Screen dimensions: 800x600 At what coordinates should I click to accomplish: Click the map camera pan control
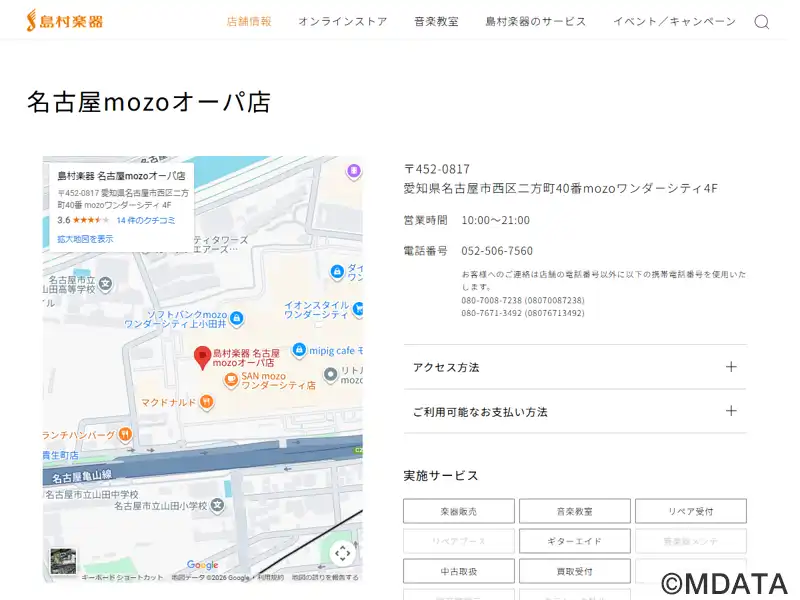click(x=342, y=553)
